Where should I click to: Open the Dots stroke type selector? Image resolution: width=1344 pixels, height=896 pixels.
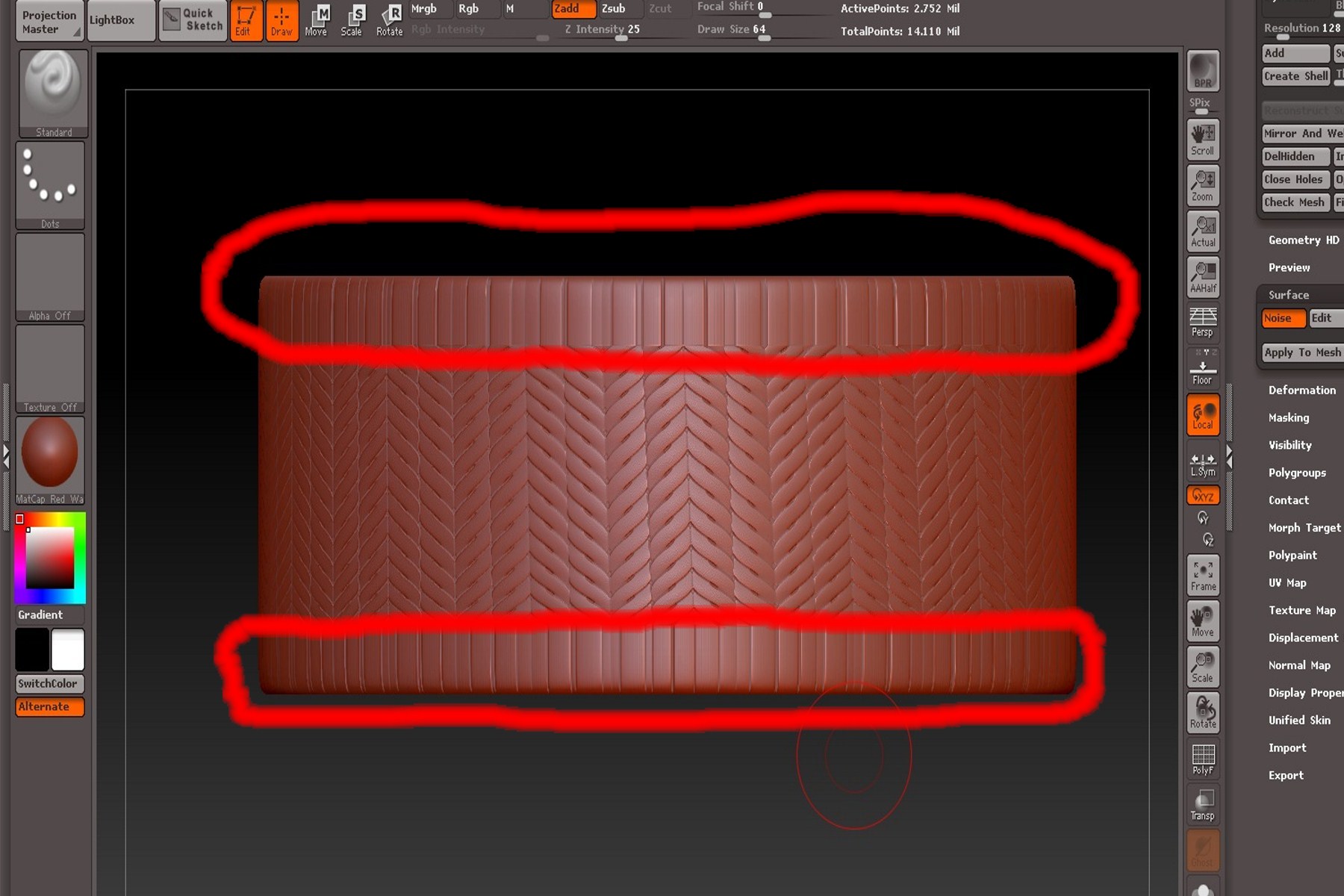50,185
